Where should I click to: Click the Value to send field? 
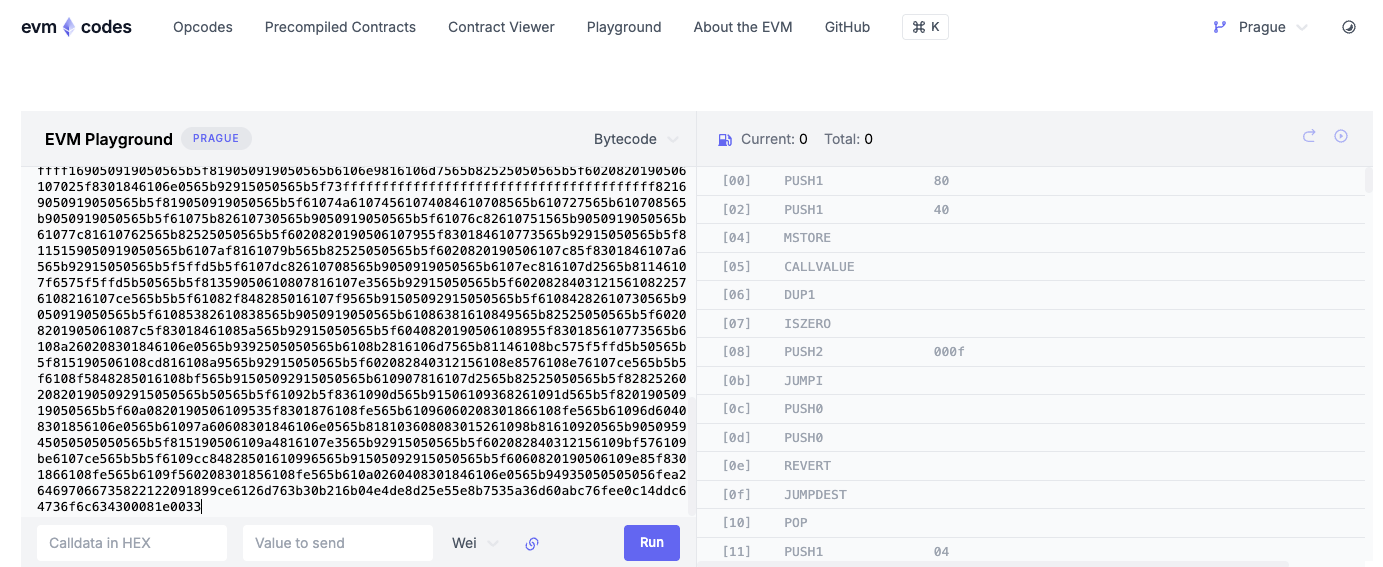(x=338, y=543)
